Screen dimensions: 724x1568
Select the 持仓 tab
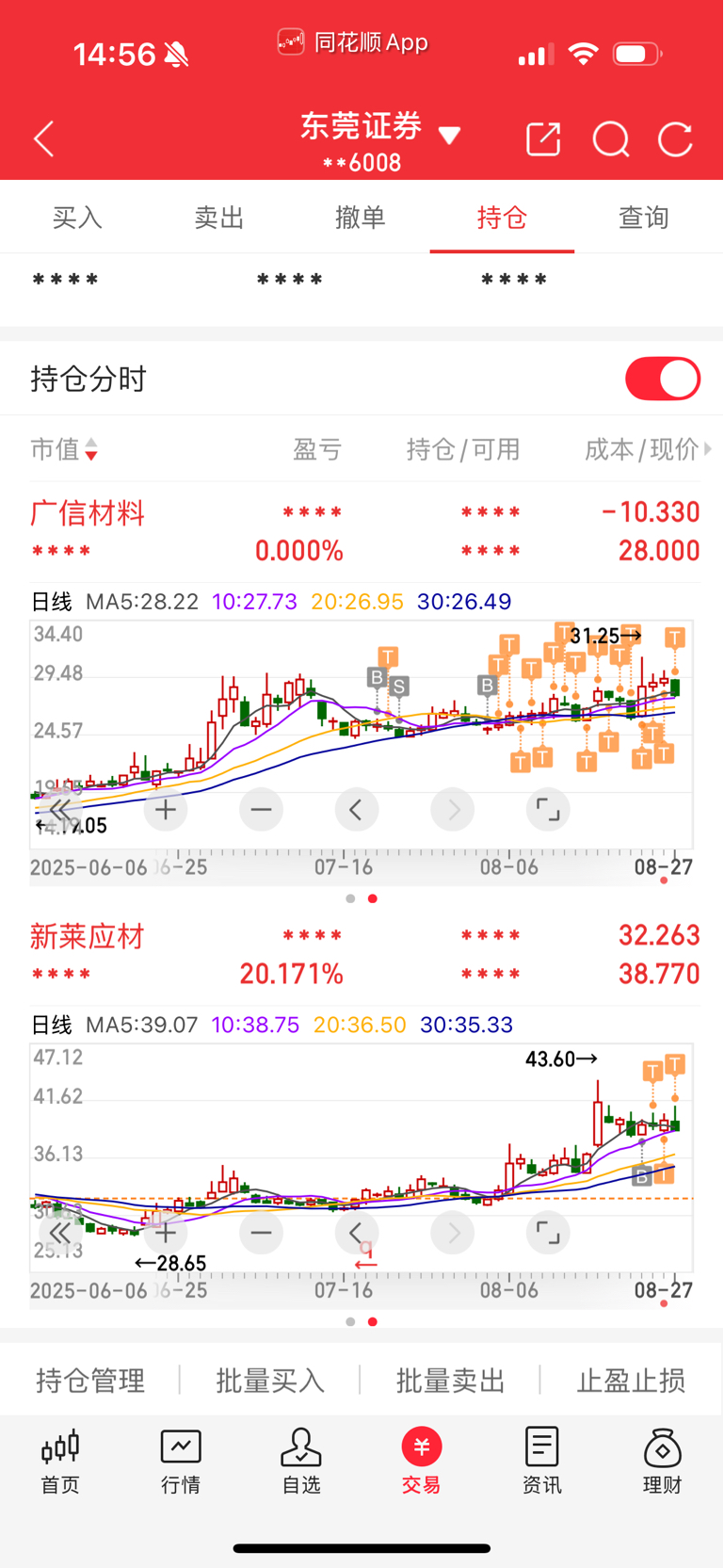point(502,218)
